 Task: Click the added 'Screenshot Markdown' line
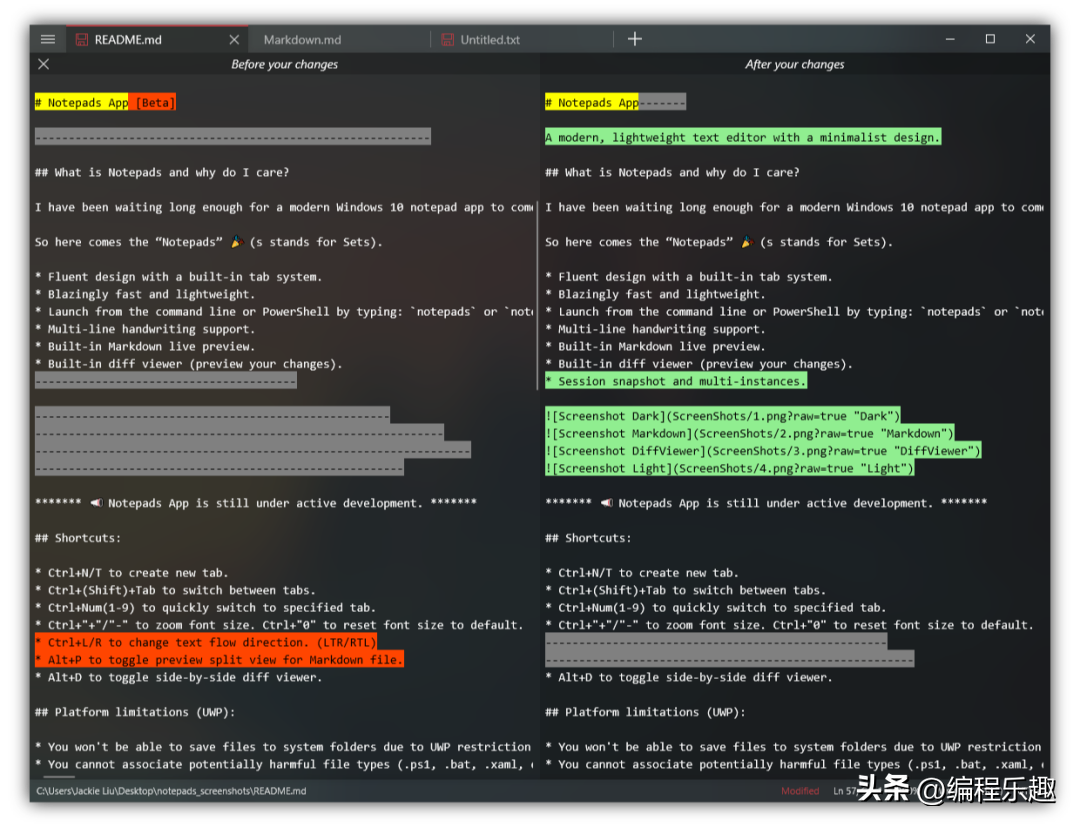click(x=749, y=433)
